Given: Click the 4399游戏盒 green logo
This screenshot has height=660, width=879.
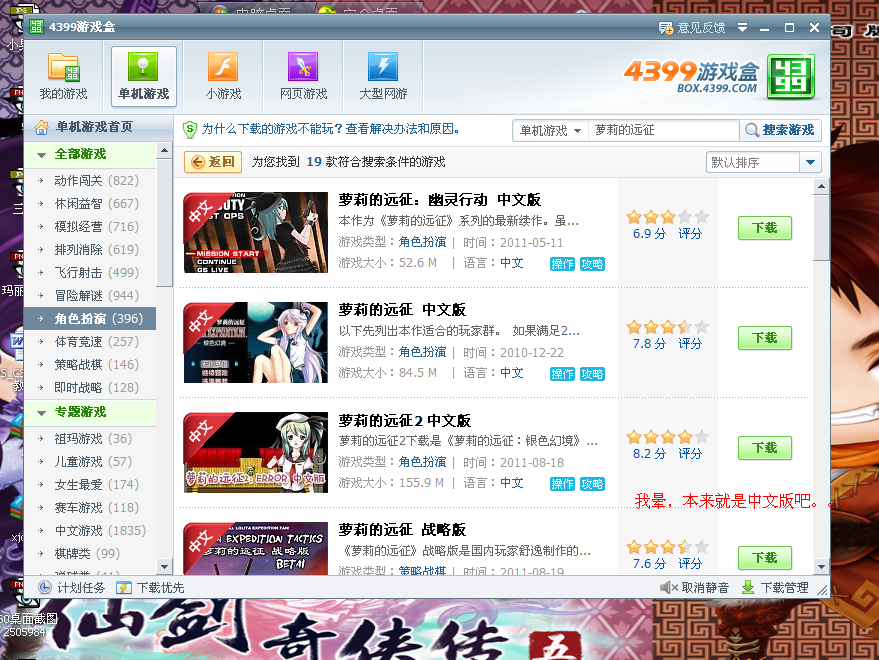Looking at the screenshot, I should pos(790,77).
